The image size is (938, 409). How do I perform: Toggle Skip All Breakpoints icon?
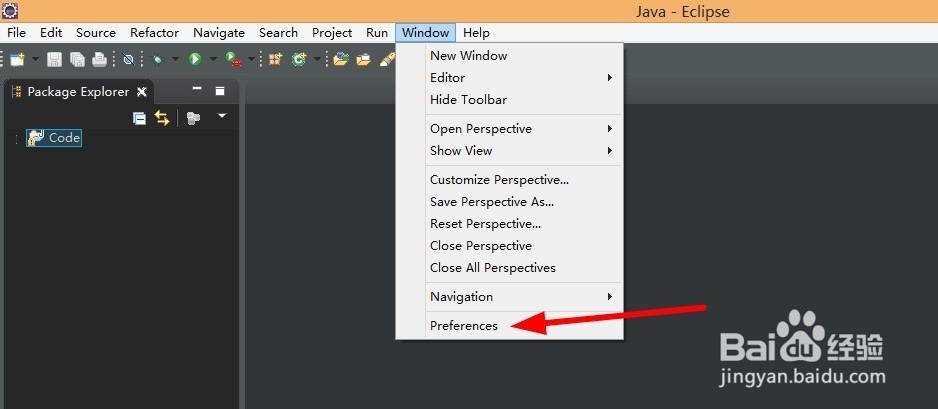(128, 59)
